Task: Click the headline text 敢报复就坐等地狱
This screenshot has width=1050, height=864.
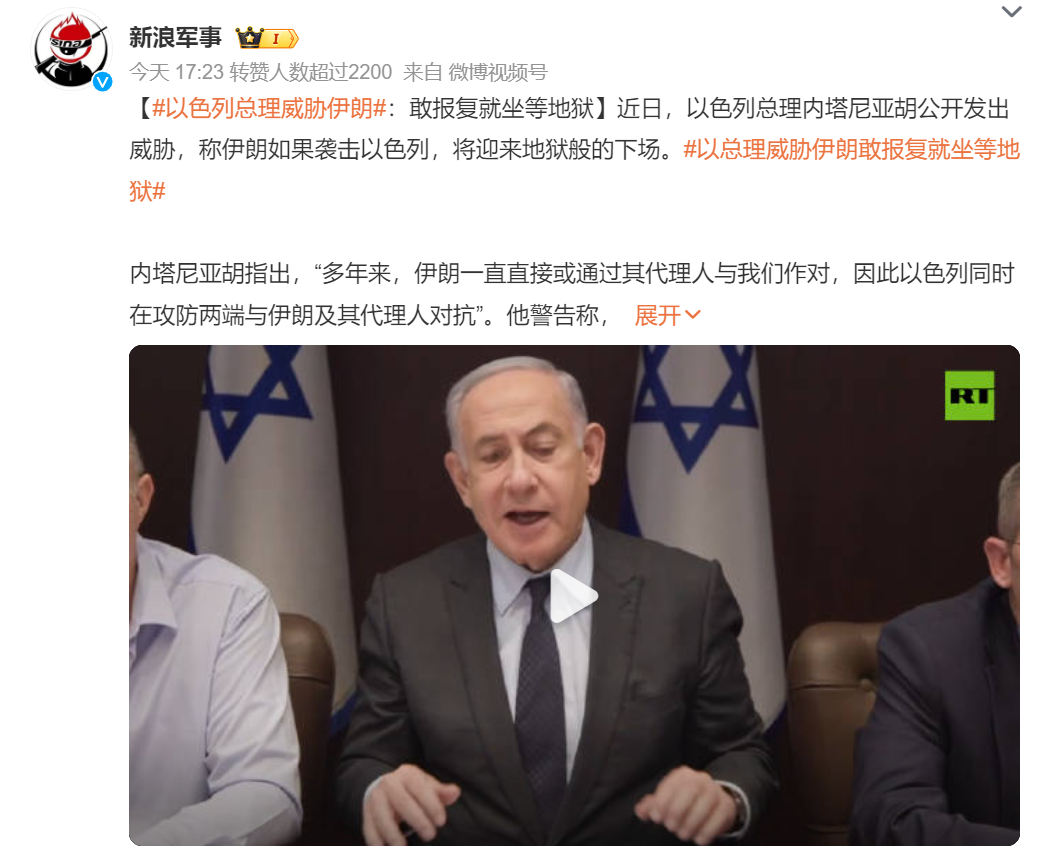Action: (x=502, y=108)
